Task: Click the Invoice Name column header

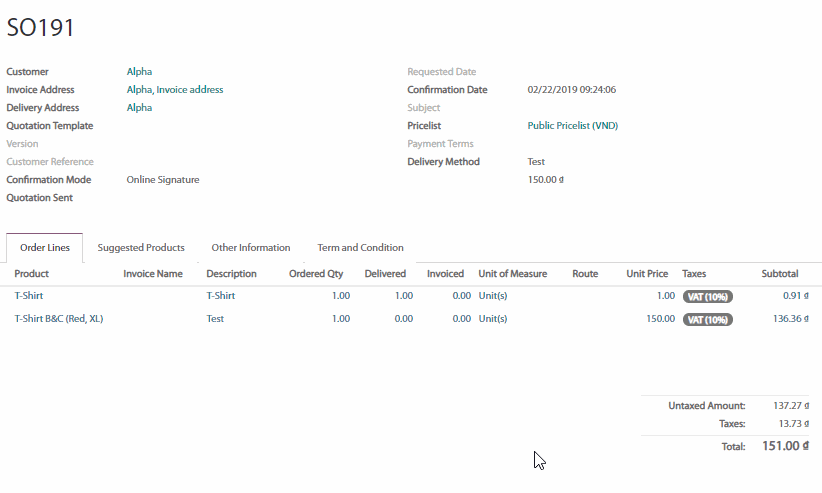Action: pyautogui.click(x=153, y=274)
